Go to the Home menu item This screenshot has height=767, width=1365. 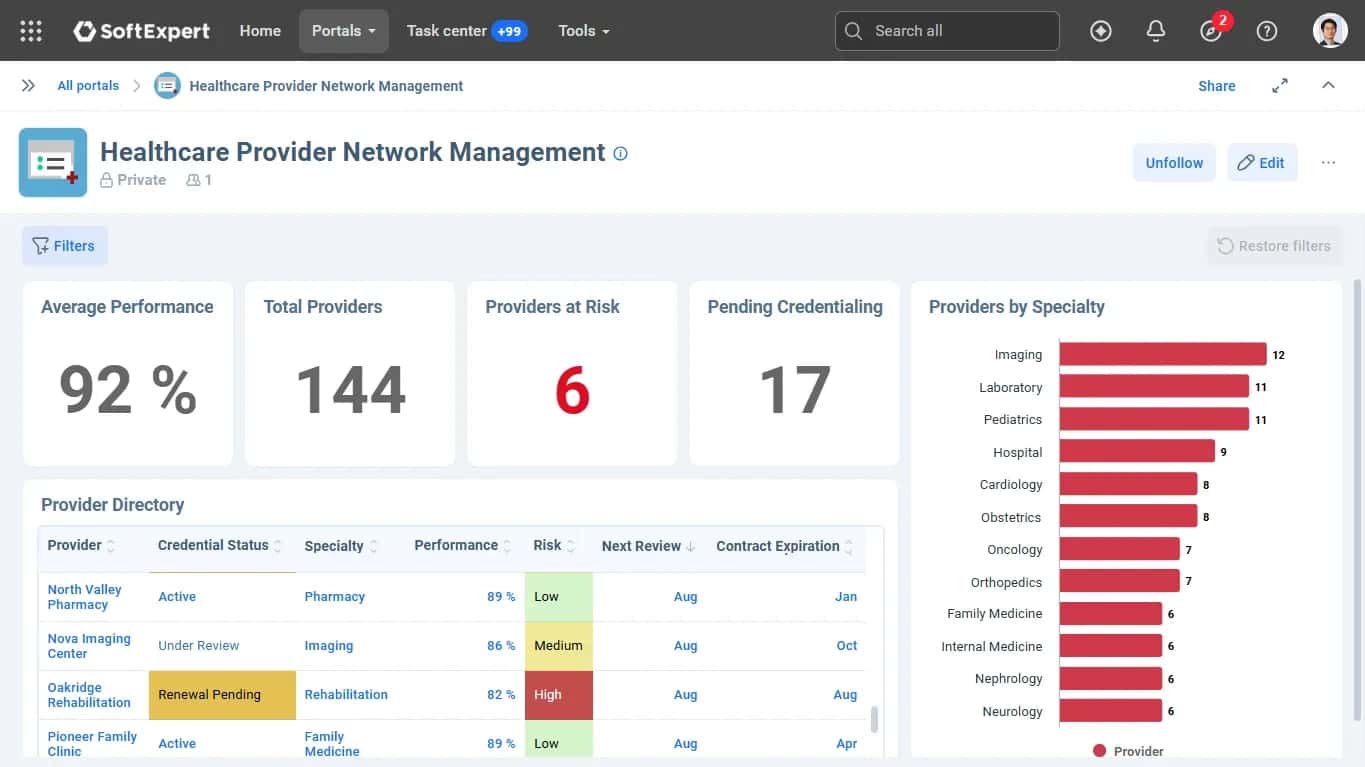tap(260, 31)
